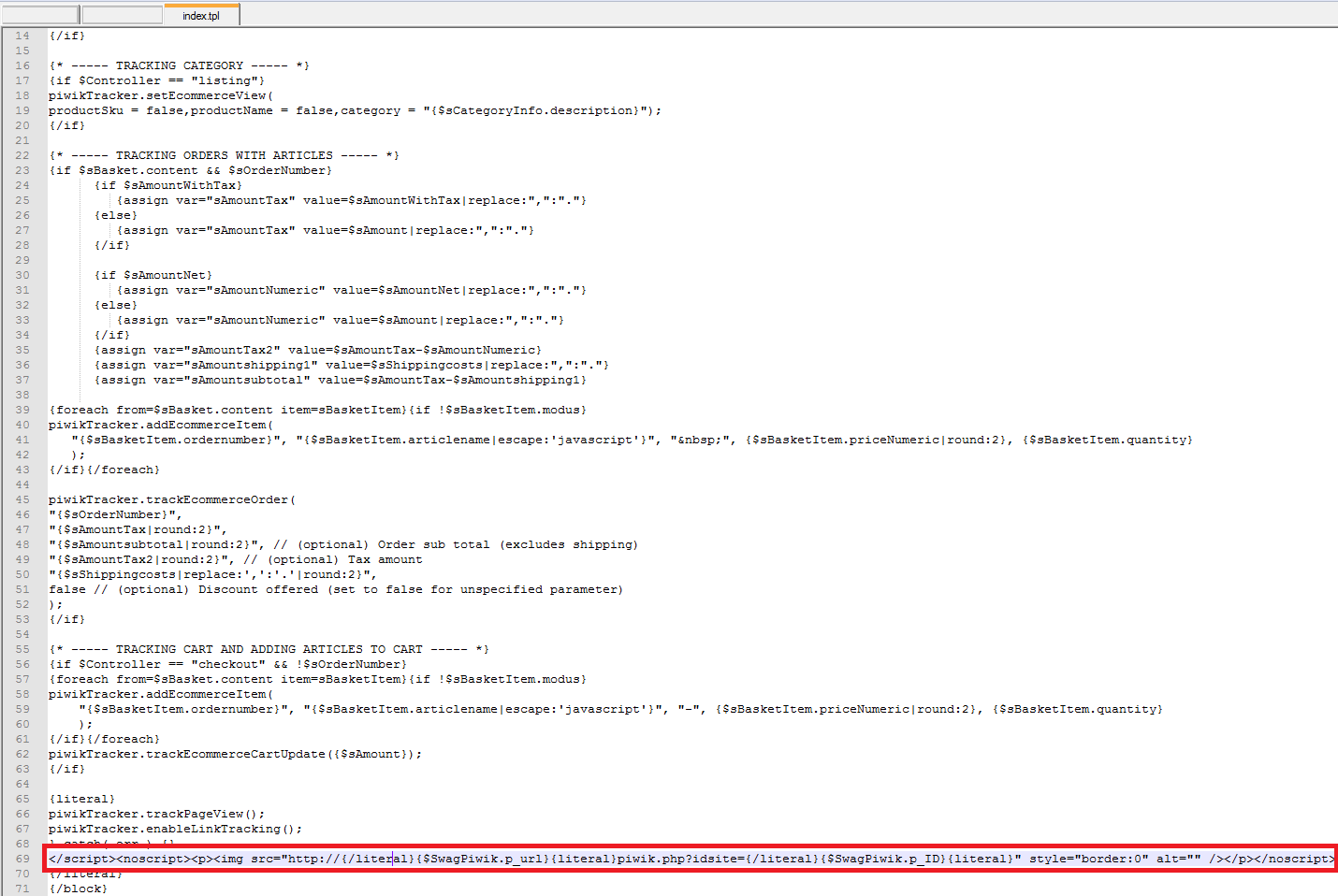
Task: Click the assign sAmountshipping1 line
Action: point(352,365)
